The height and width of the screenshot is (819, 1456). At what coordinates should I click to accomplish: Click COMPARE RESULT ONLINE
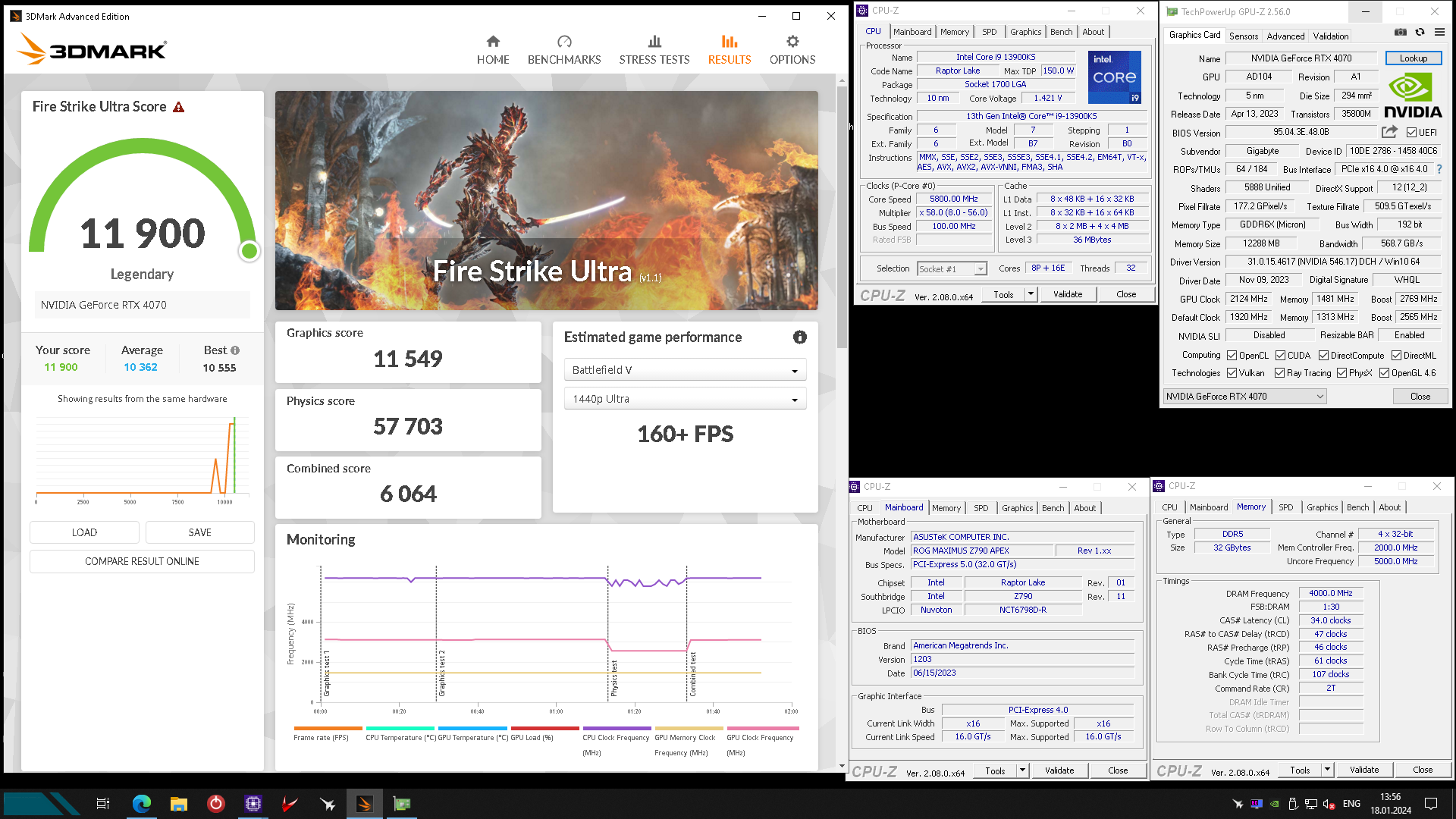point(142,561)
